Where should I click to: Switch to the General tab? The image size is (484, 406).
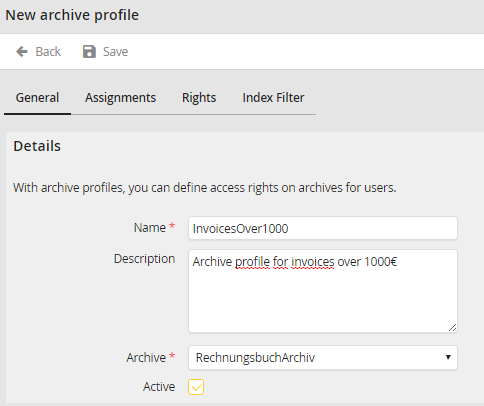(x=37, y=98)
